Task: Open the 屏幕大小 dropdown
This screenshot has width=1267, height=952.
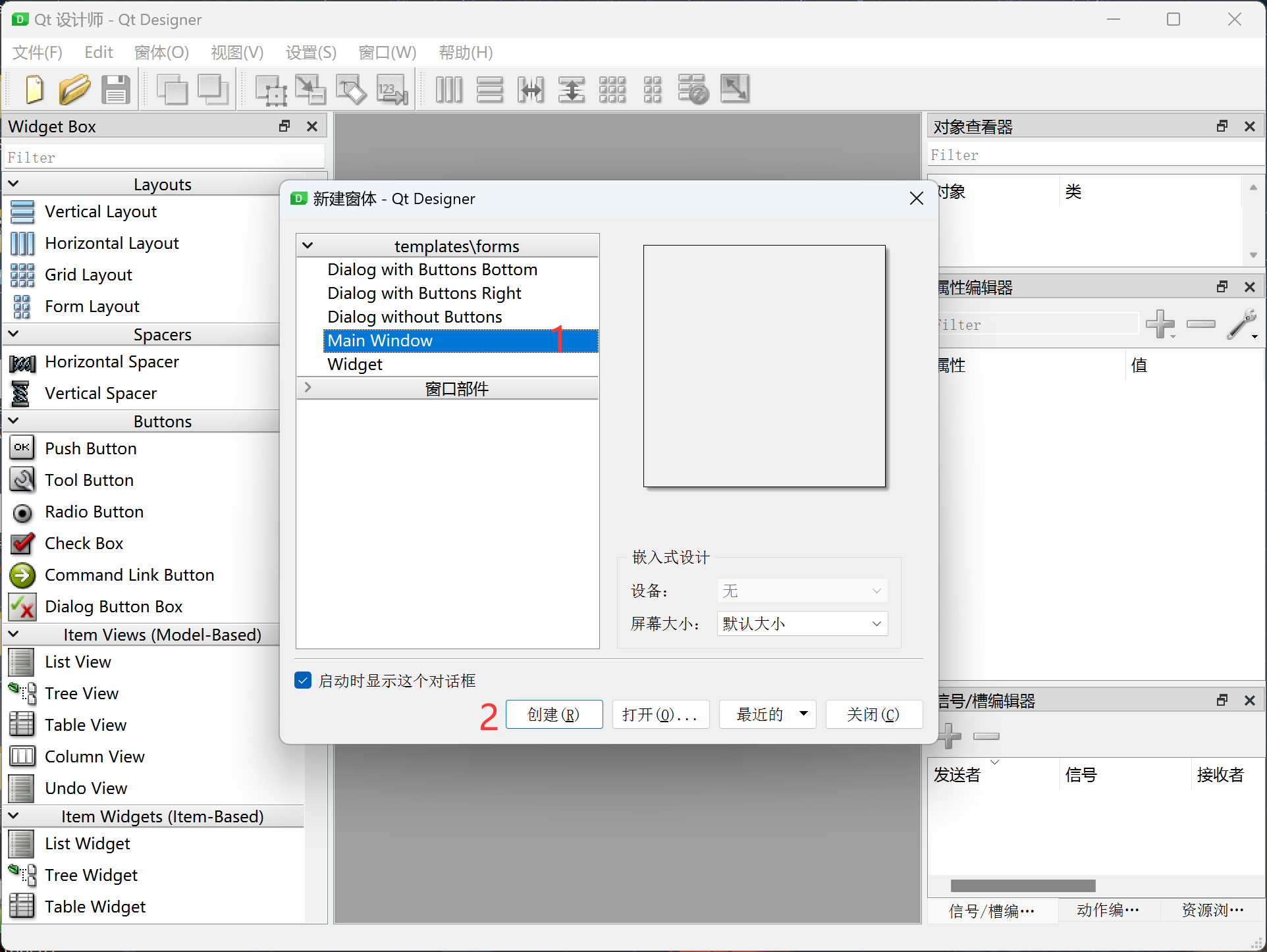Action: click(x=800, y=623)
